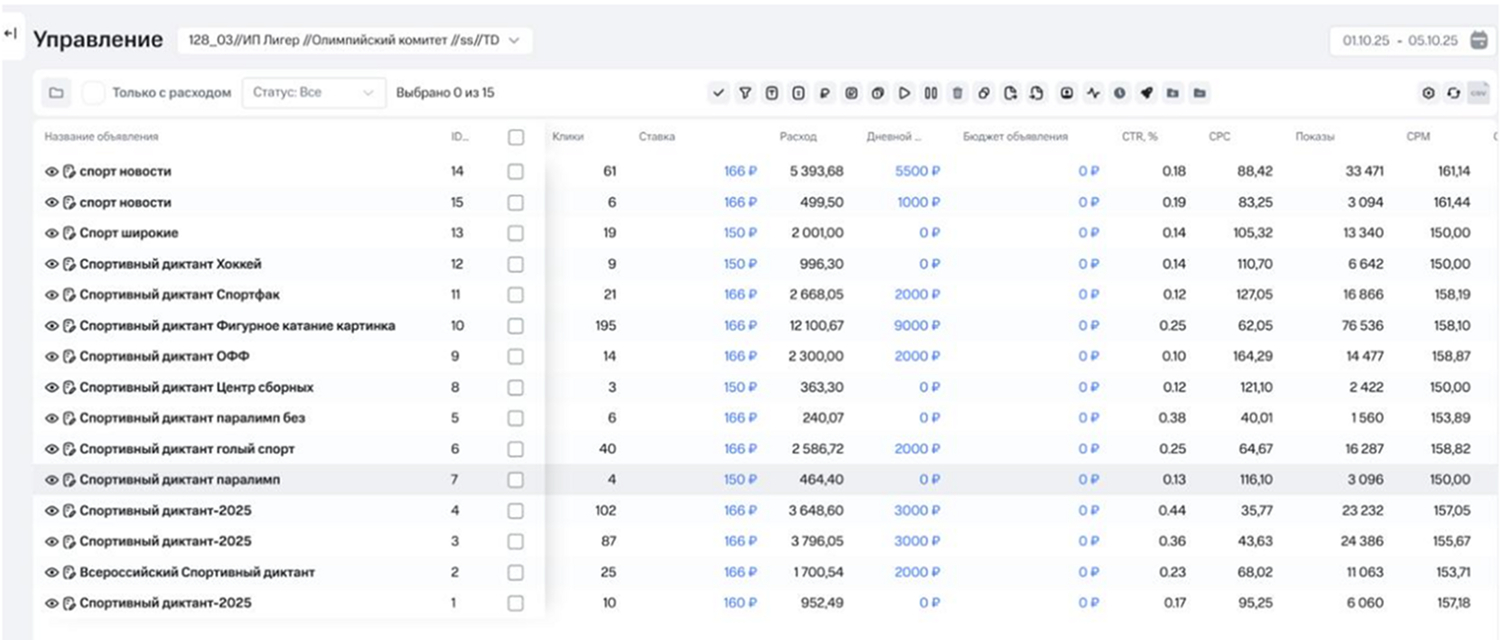Click the trash delete icon in toolbar
Image resolution: width=1500 pixels, height=640 pixels.
[x=957, y=93]
